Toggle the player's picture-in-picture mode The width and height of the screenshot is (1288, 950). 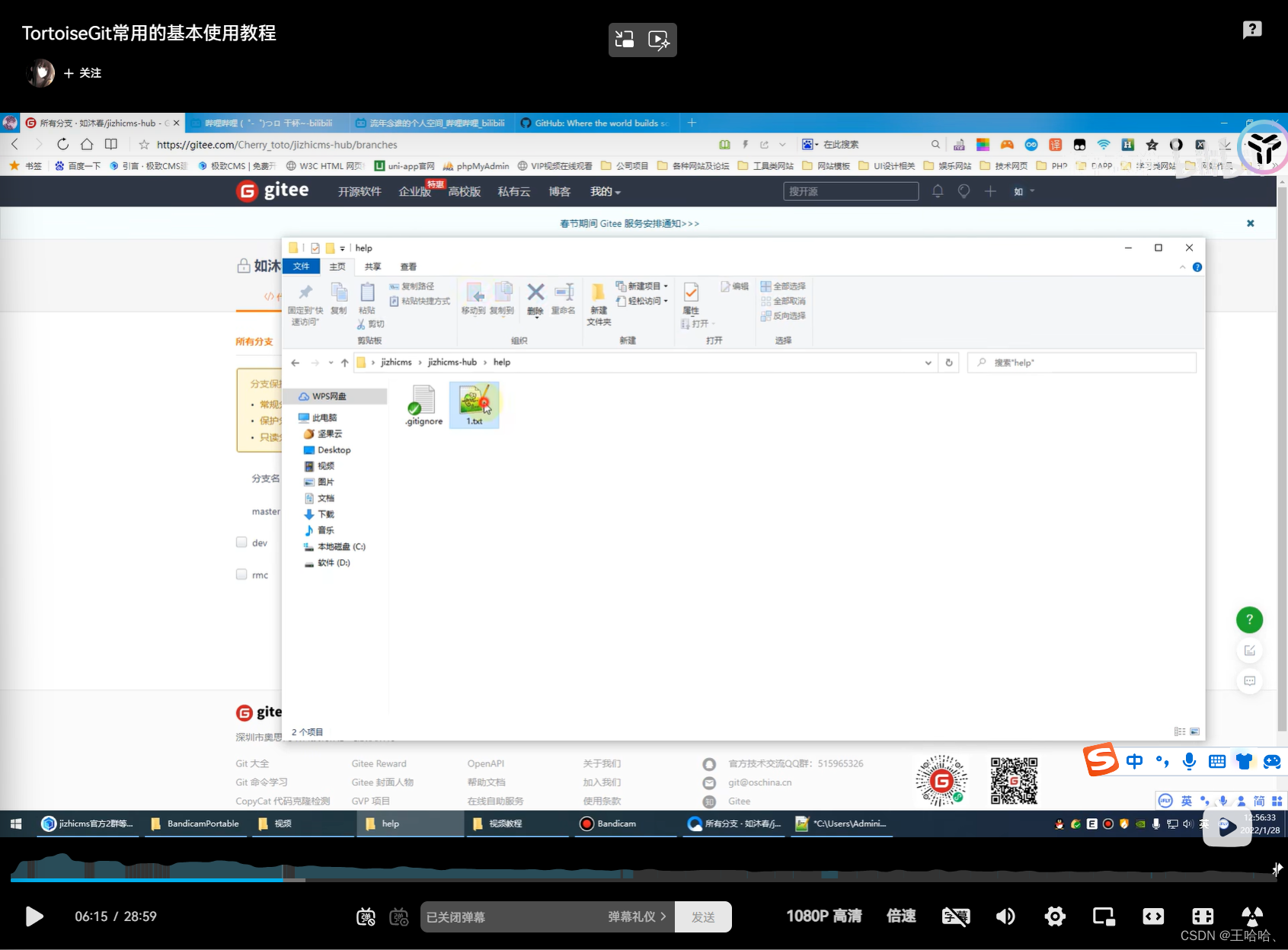(1104, 916)
